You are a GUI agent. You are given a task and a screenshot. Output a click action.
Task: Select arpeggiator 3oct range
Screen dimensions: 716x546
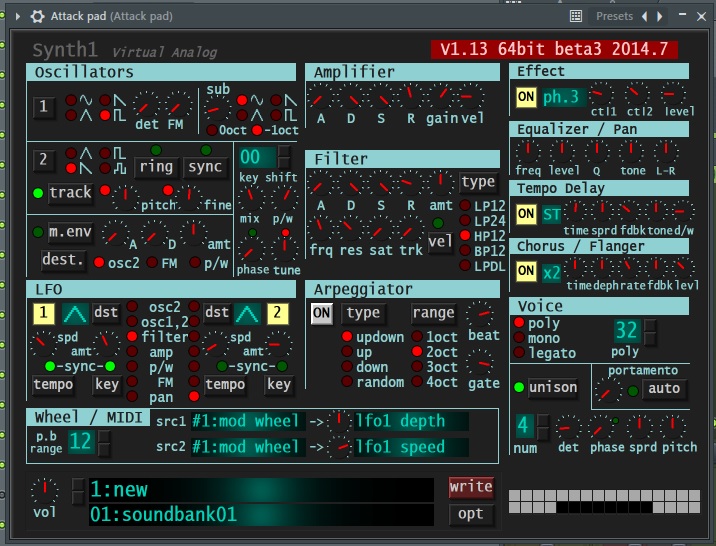coord(417,367)
